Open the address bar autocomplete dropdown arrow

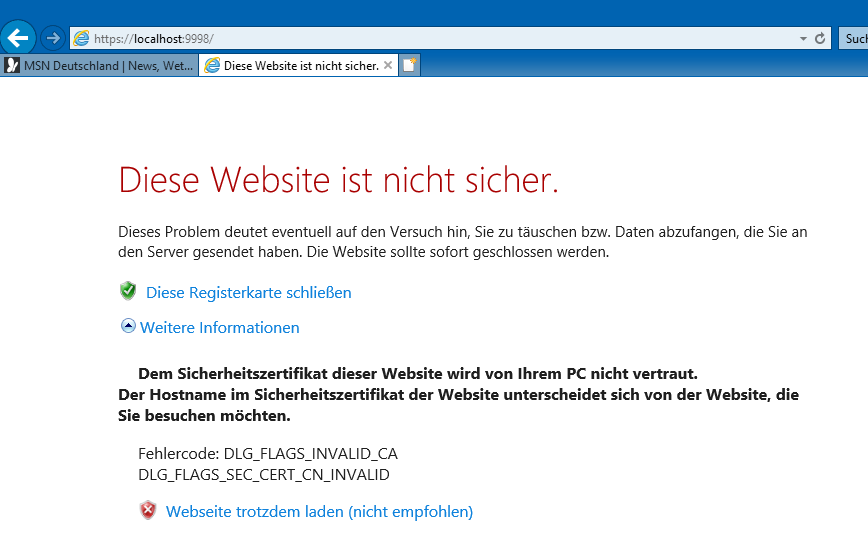pos(803,39)
